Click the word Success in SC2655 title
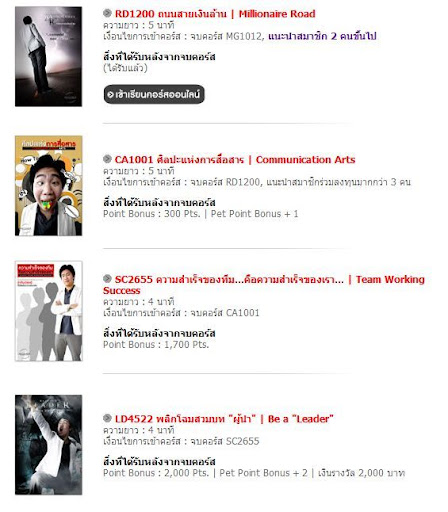Image resolution: width=448 pixels, height=512 pixels. tap(122, 291)
